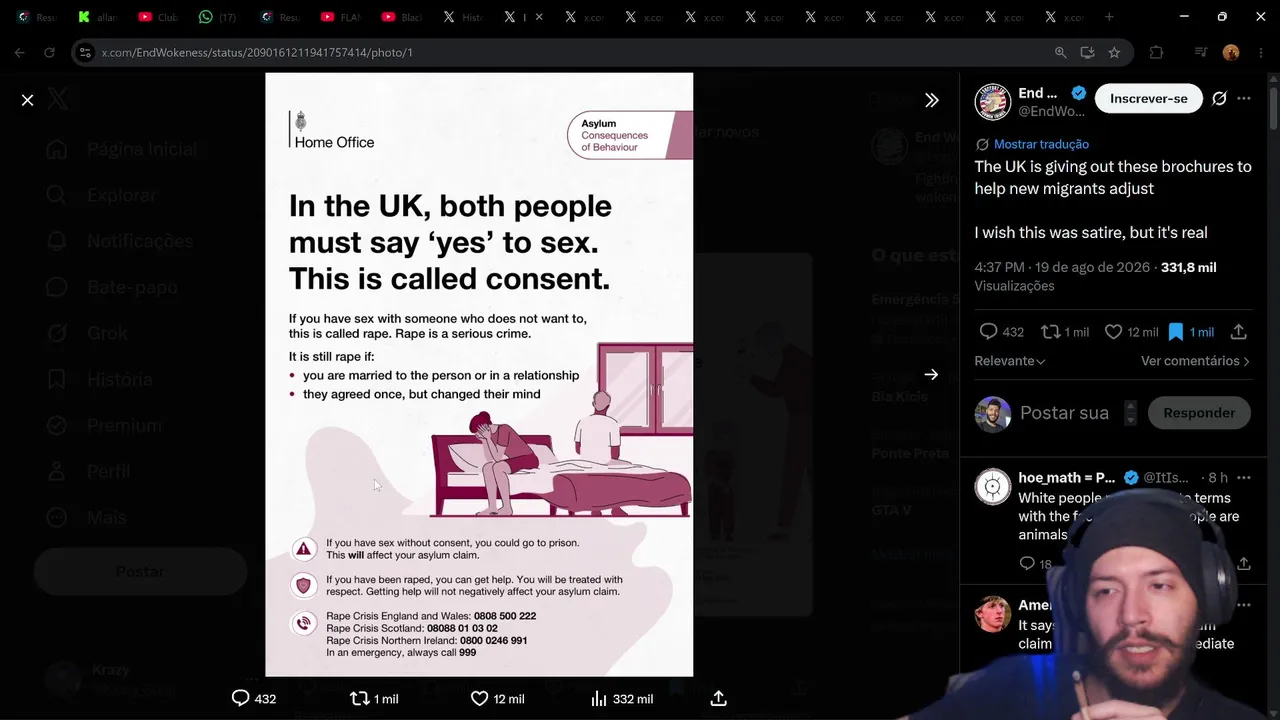Viewport: 1280px width, 720px height.
Task: Switch to the X 'Hist' tab
Action: pos(462,17)
